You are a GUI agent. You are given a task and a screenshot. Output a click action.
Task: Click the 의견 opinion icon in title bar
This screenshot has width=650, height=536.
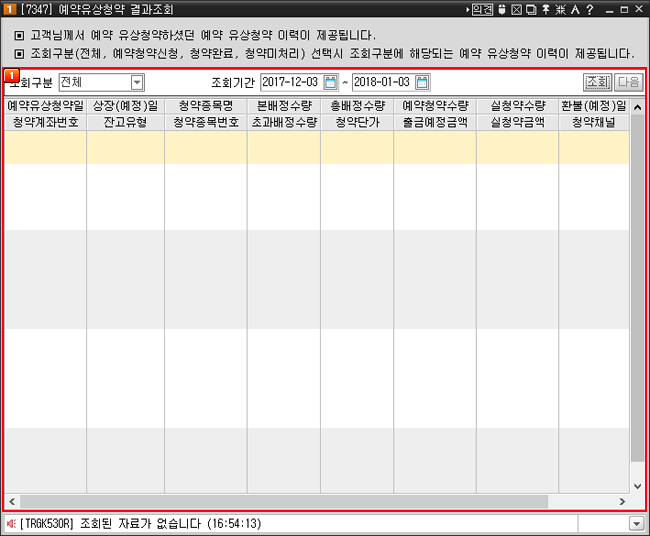click(482, 9)
